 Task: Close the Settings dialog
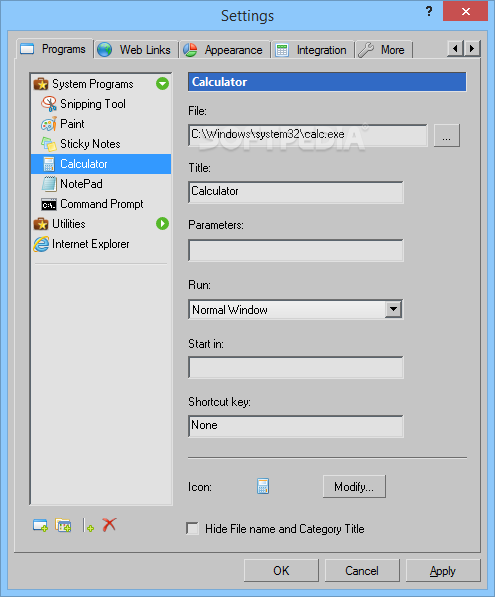click(x=465, y=11)
